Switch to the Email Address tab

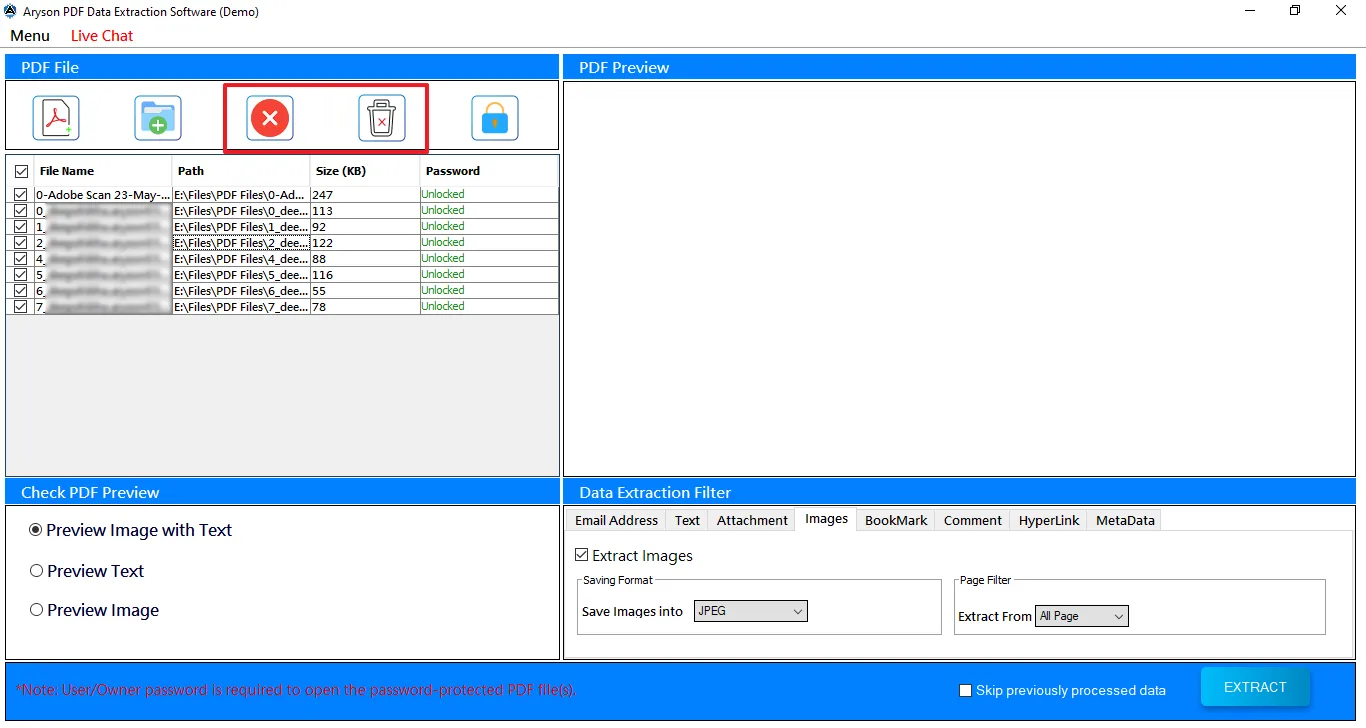pyautogui.click(x=616, y=520)
